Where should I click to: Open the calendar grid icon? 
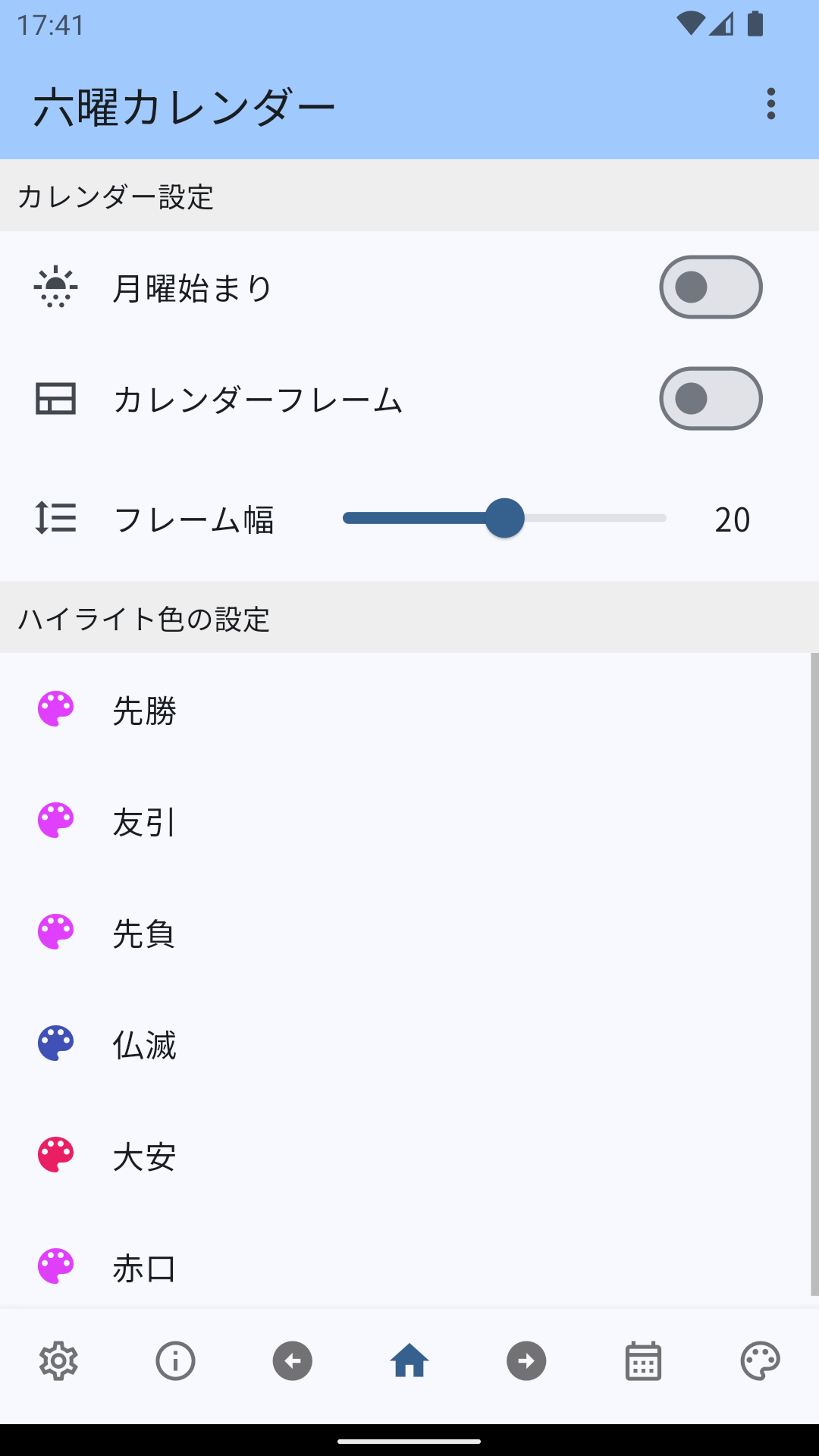point(643,1361)
